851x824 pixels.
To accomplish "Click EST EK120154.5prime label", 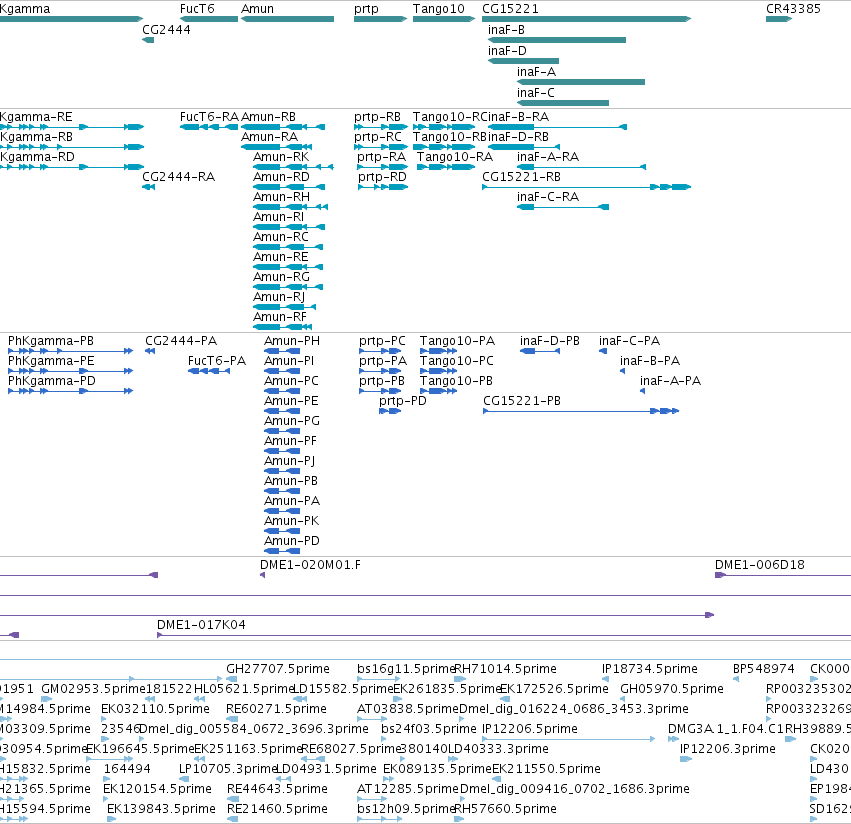I will pos(157,789).
